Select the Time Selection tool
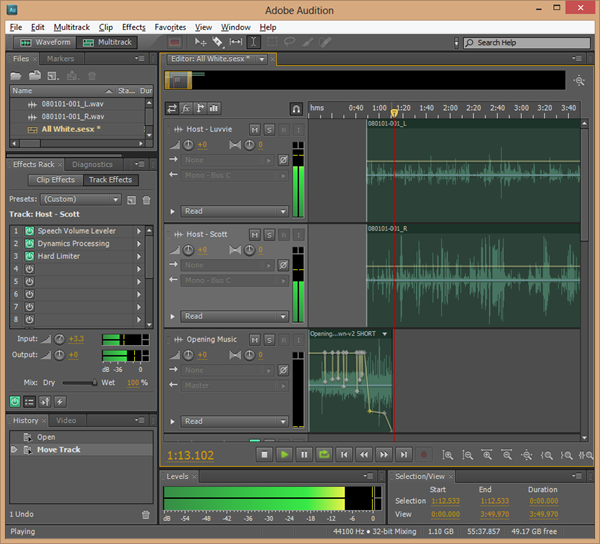The width and height of the screenshot is (600, 544). [x=253, y=42]
